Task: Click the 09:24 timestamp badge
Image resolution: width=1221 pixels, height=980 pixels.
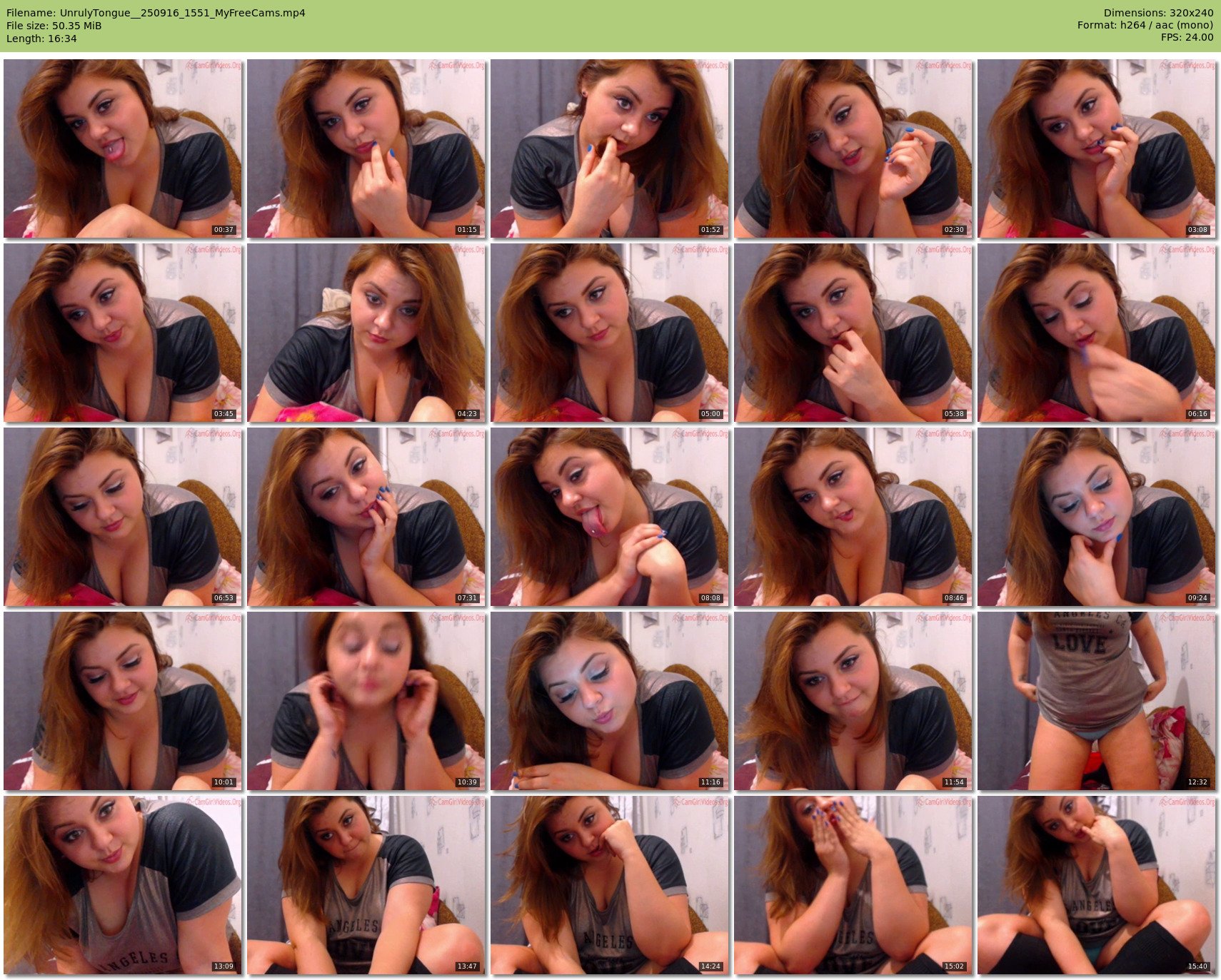Action: [x=1197, y=598]
